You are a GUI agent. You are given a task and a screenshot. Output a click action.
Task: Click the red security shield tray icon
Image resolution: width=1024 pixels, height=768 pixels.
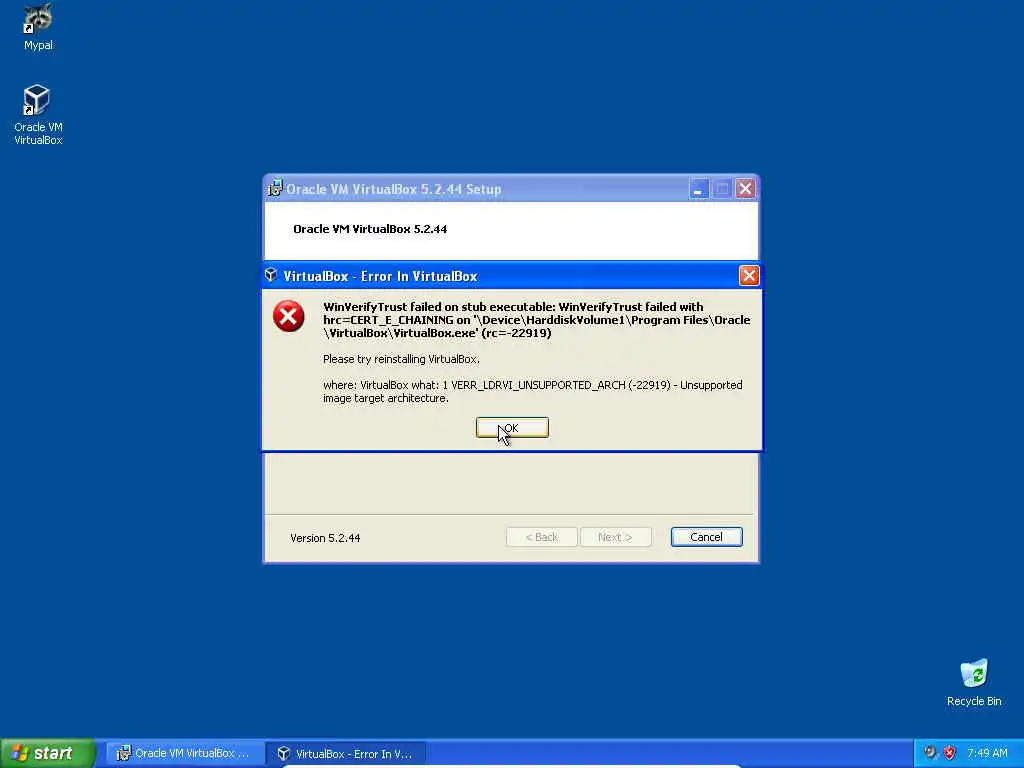tap(950, 753)
